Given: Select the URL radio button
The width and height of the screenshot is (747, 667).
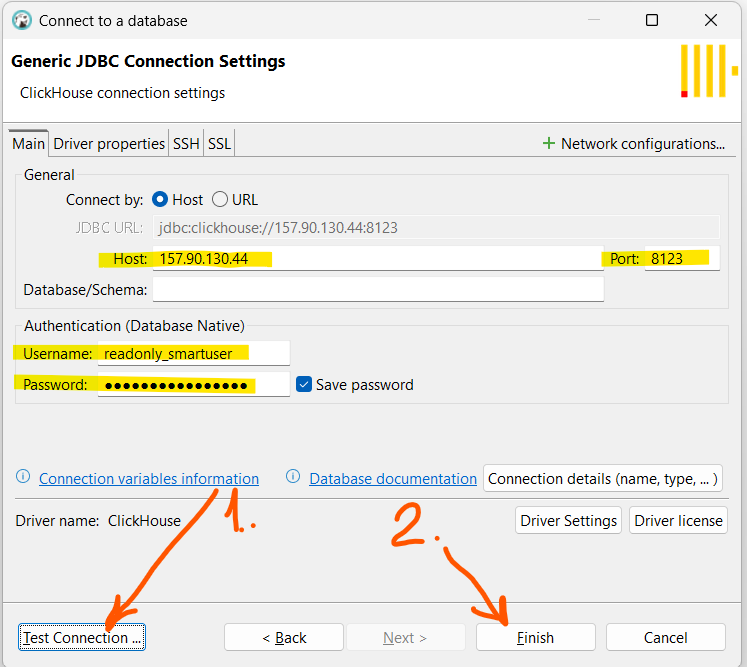Looking at the screenshot, I should [220, 199].
